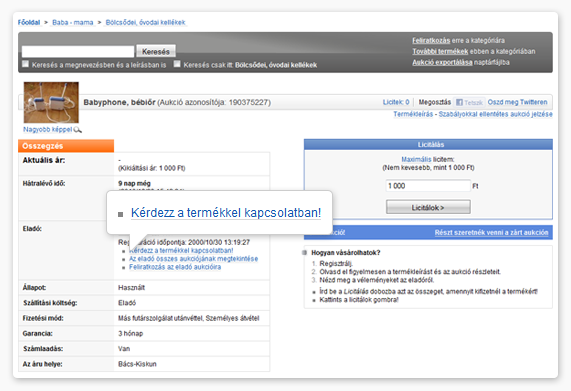Image resolution: width=571 pixels, height=391 pixels.
Task: Click the auction title 'Babyphone, bébiőr'
Action: (x=119, y=102)
